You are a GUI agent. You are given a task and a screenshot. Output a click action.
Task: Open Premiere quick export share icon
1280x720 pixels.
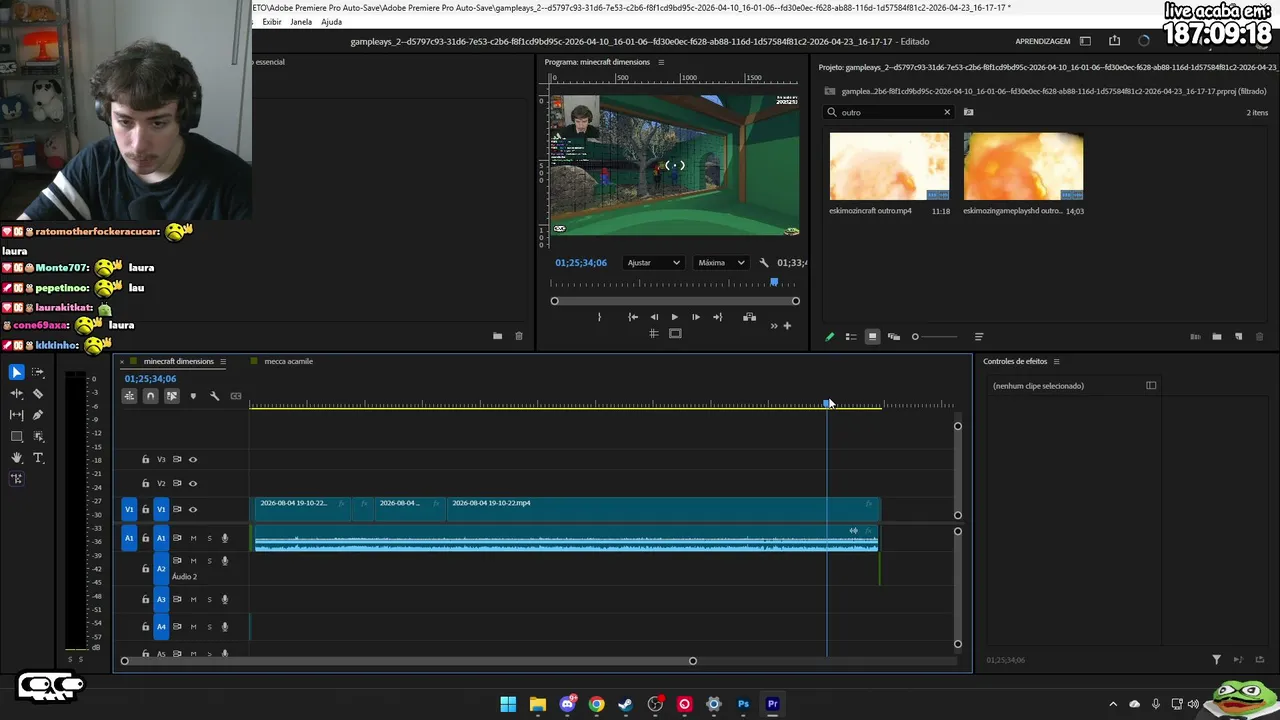tap(1114, 41)
